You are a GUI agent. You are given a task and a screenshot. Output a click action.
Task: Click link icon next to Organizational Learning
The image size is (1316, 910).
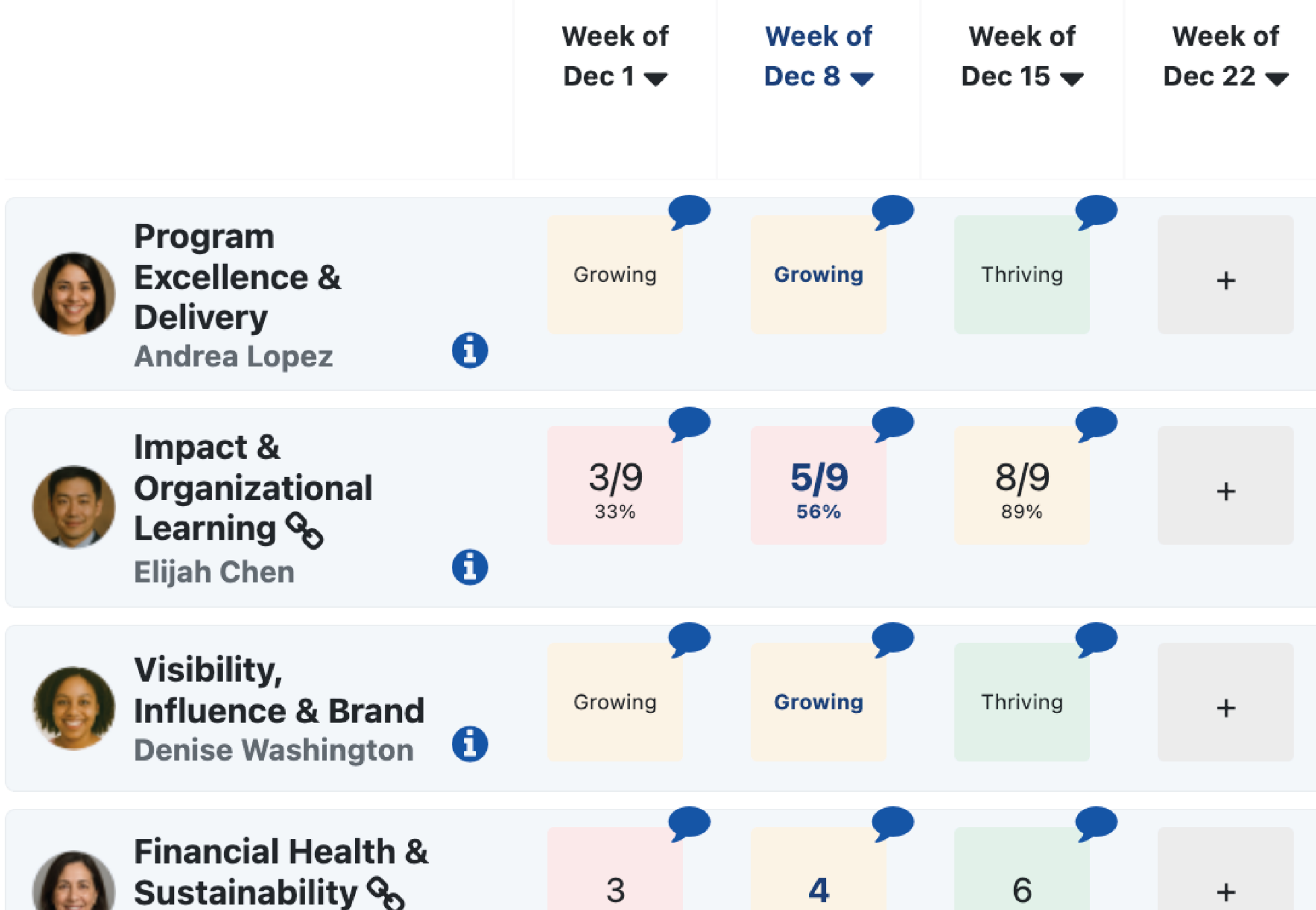305,530
